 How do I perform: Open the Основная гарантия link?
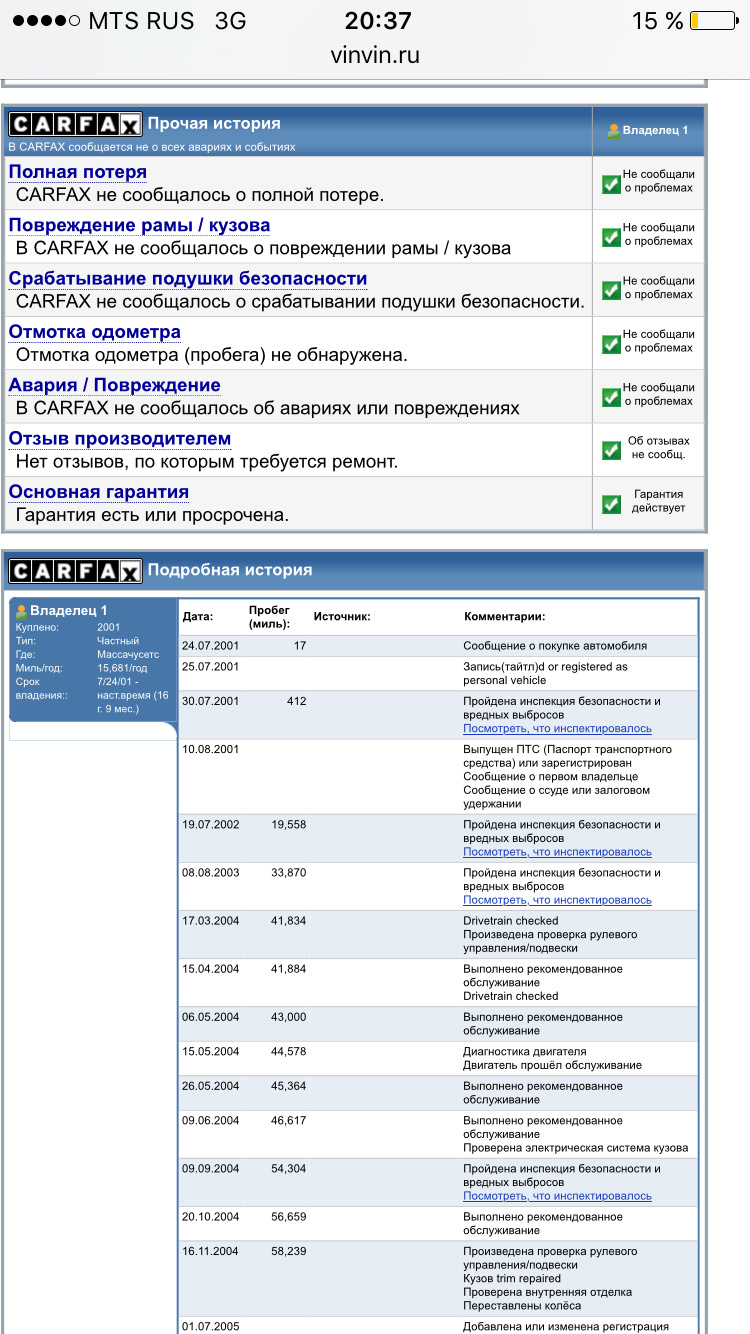tap(99, 492)
